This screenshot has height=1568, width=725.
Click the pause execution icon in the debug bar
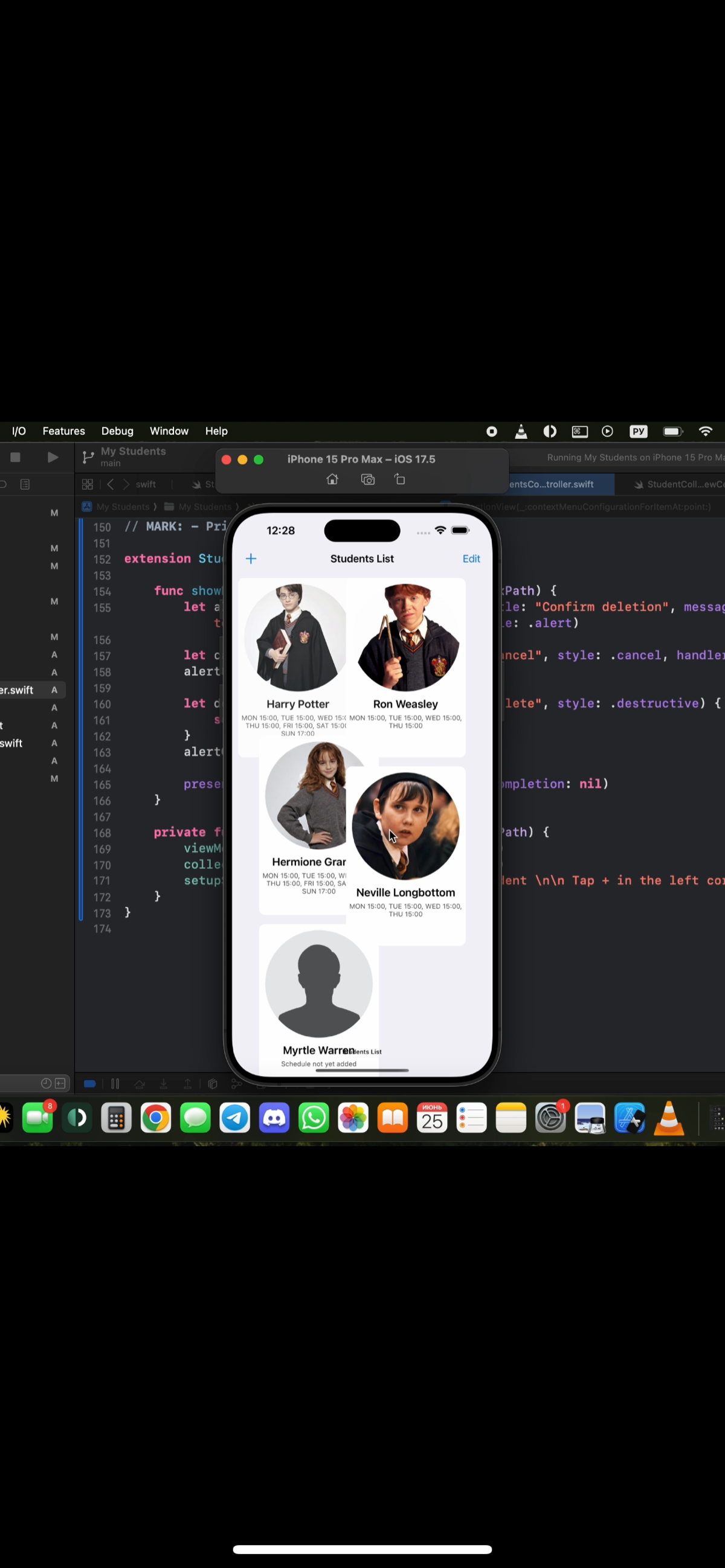115,1084
